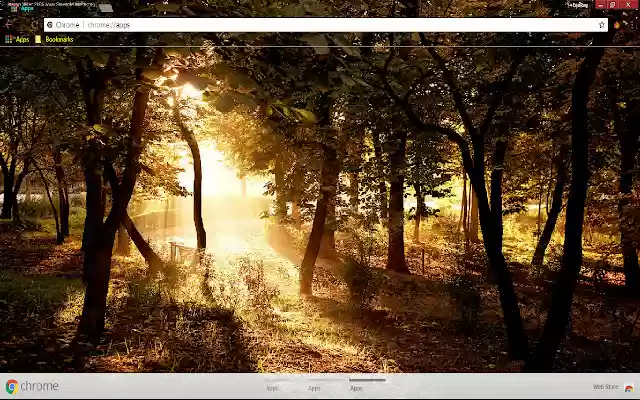
Task: Go back using the browser back arrow
Action: pos(9,25)
